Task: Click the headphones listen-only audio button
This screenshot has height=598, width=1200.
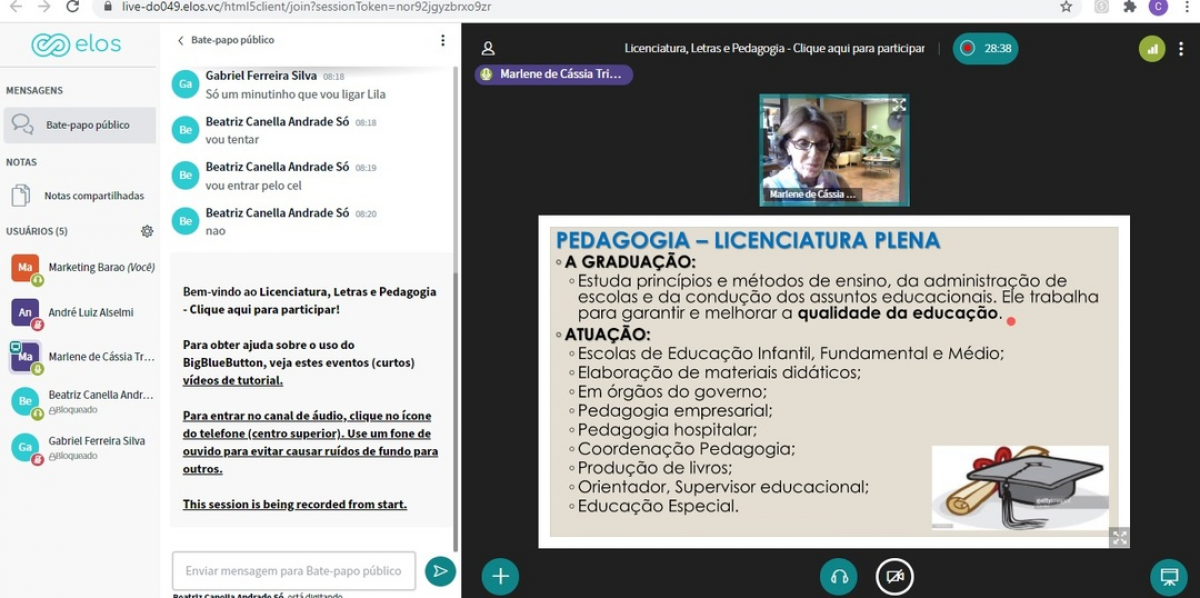Action: point(838,576)
